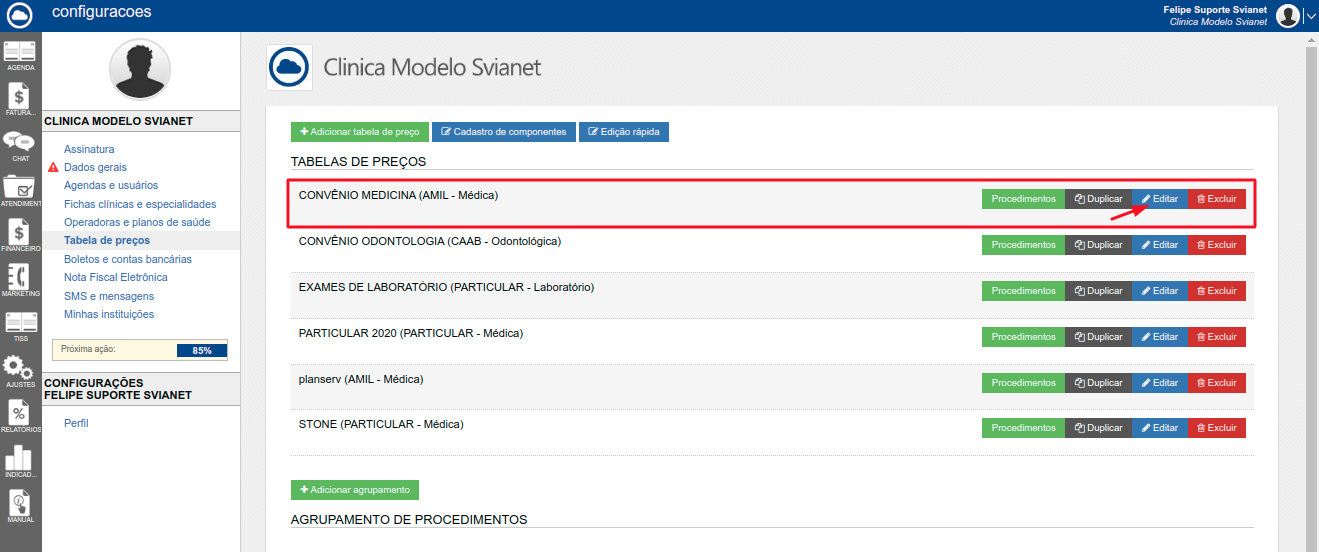Open the Manual sidebar icon
This screenshot has width=1319, height=552.
pyautogui.click(x=20, y=506)
